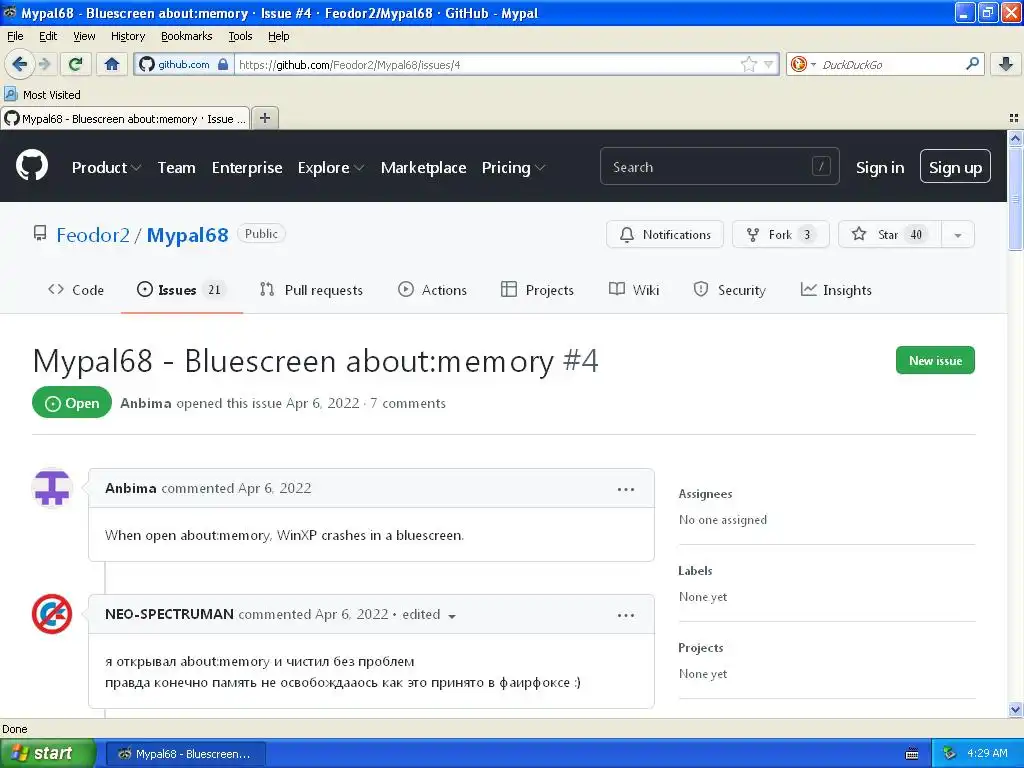The height and width of the screenshot is (768, 1024).
Task: Open the Windows start button
Action: coord(47,753)
